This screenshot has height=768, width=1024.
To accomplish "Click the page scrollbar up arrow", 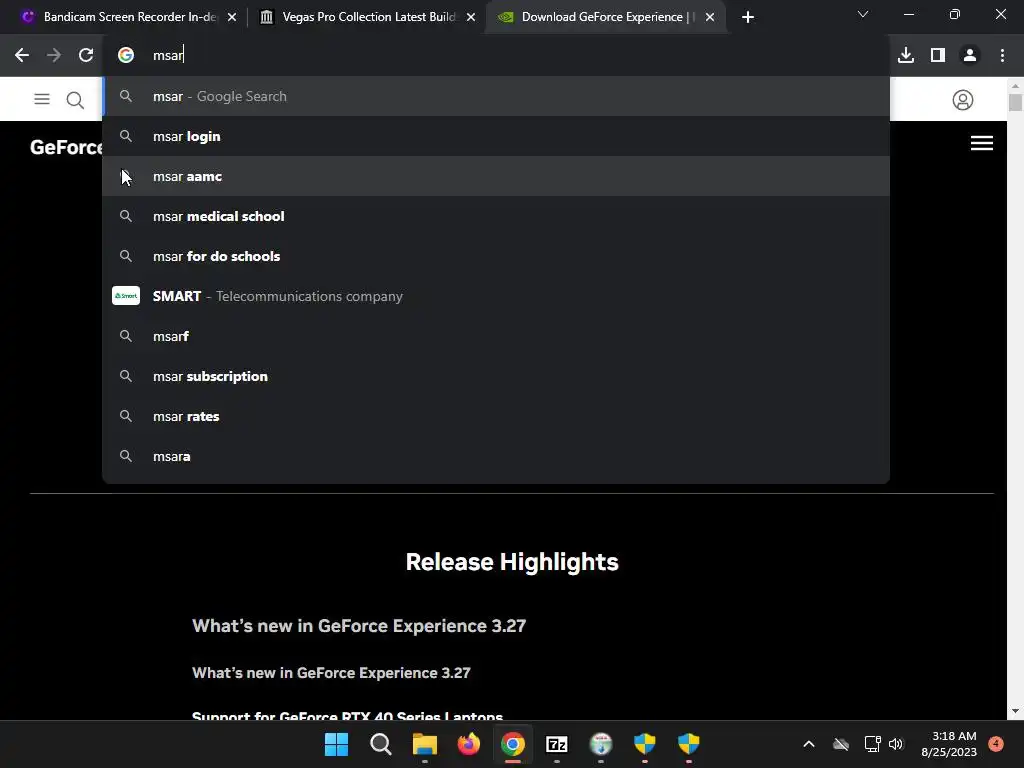I will 1015,86.
